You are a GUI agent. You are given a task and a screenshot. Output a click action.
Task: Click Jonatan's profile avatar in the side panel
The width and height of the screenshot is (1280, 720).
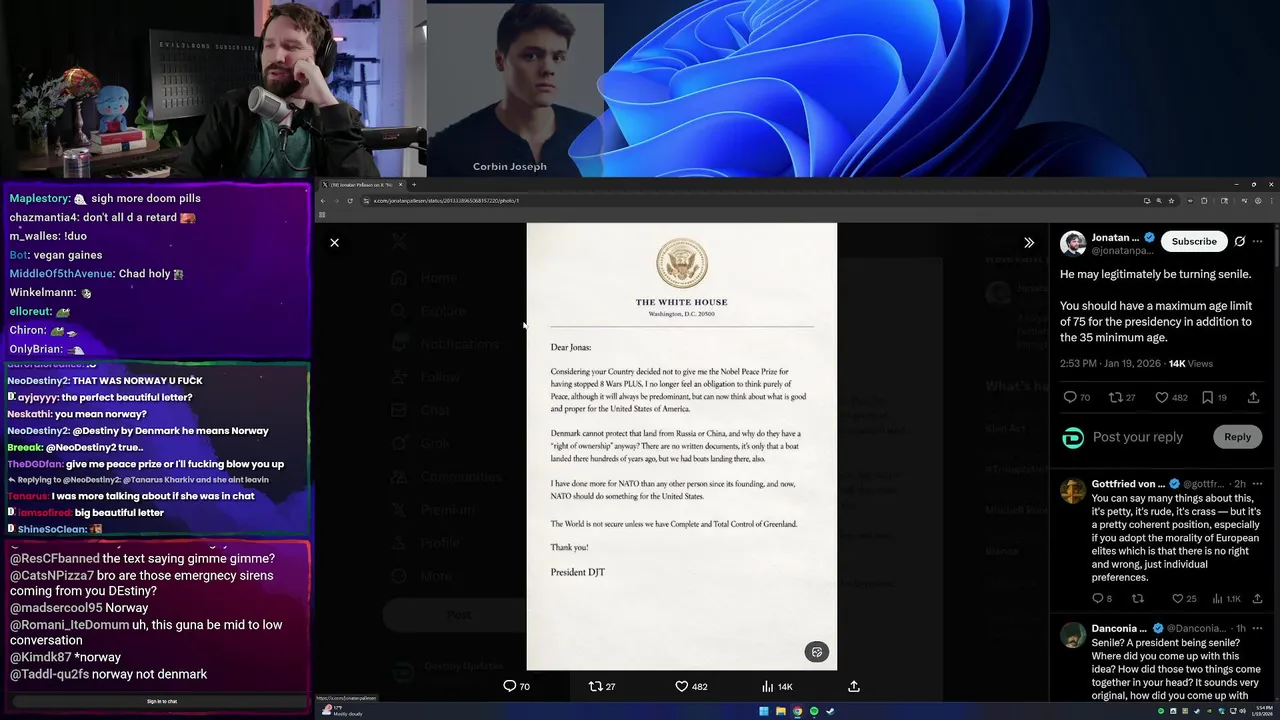[1073, 243]
